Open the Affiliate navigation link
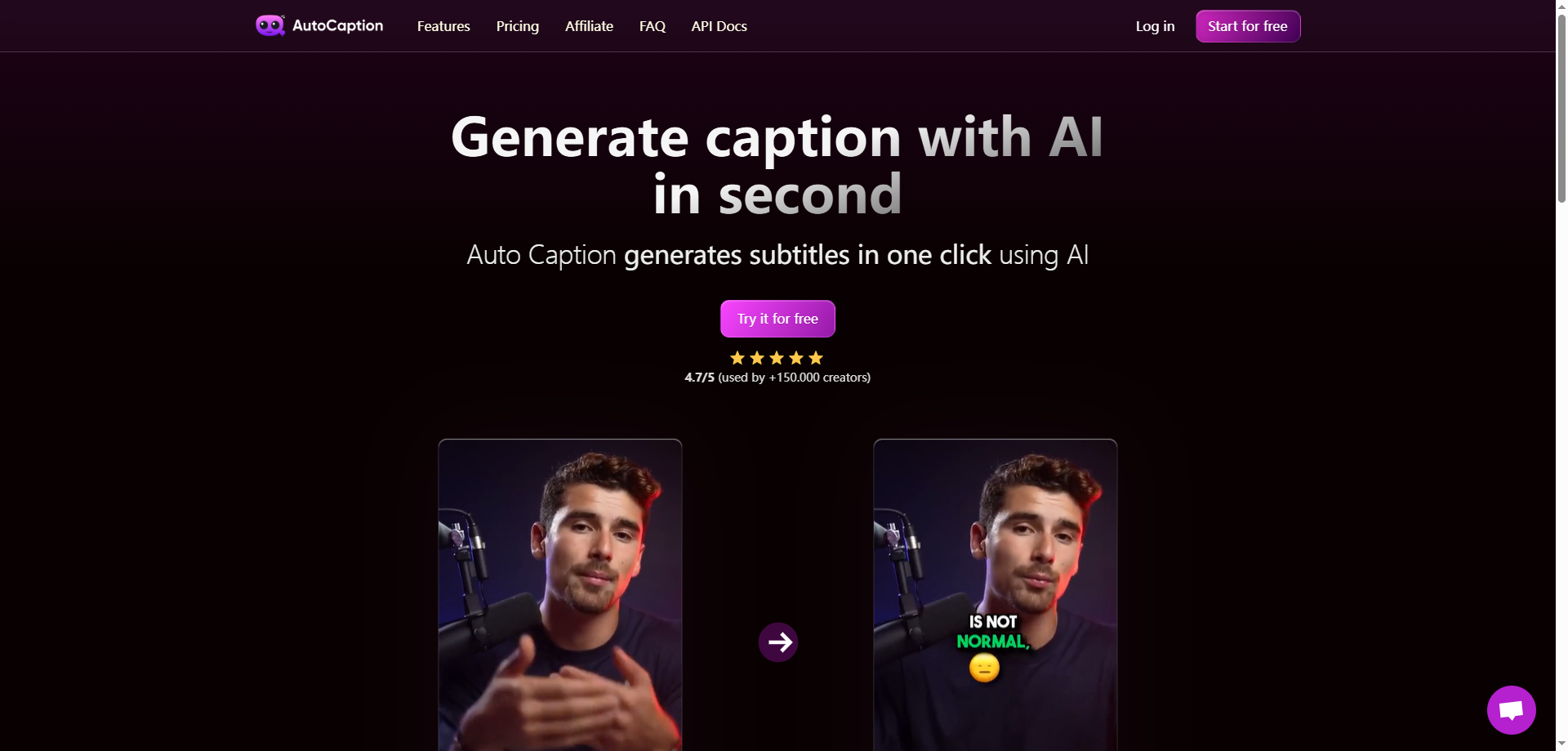This screenshot has height=751, width=1568. pyautogui.click(x=589, y=26)
